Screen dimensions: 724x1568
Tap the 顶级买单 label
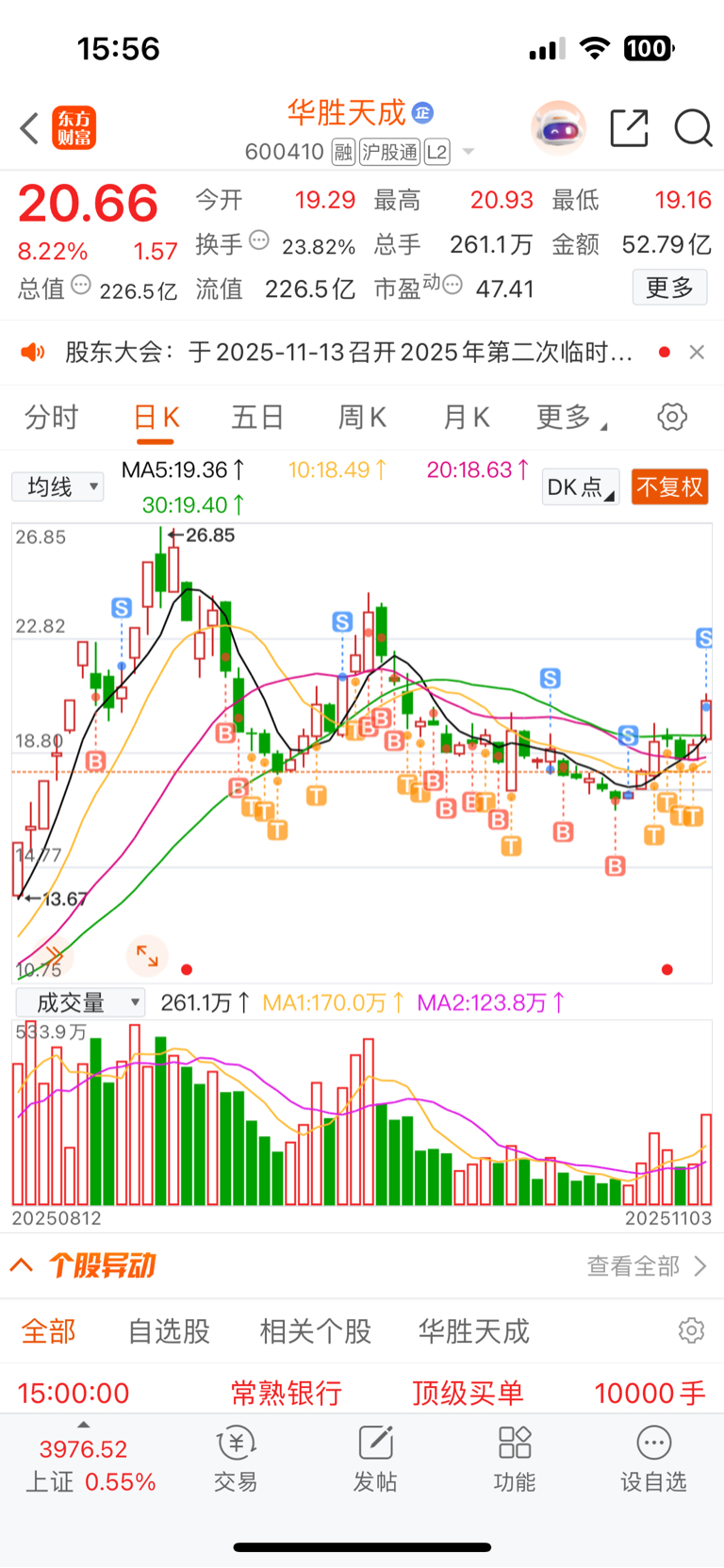[468, 1393]
